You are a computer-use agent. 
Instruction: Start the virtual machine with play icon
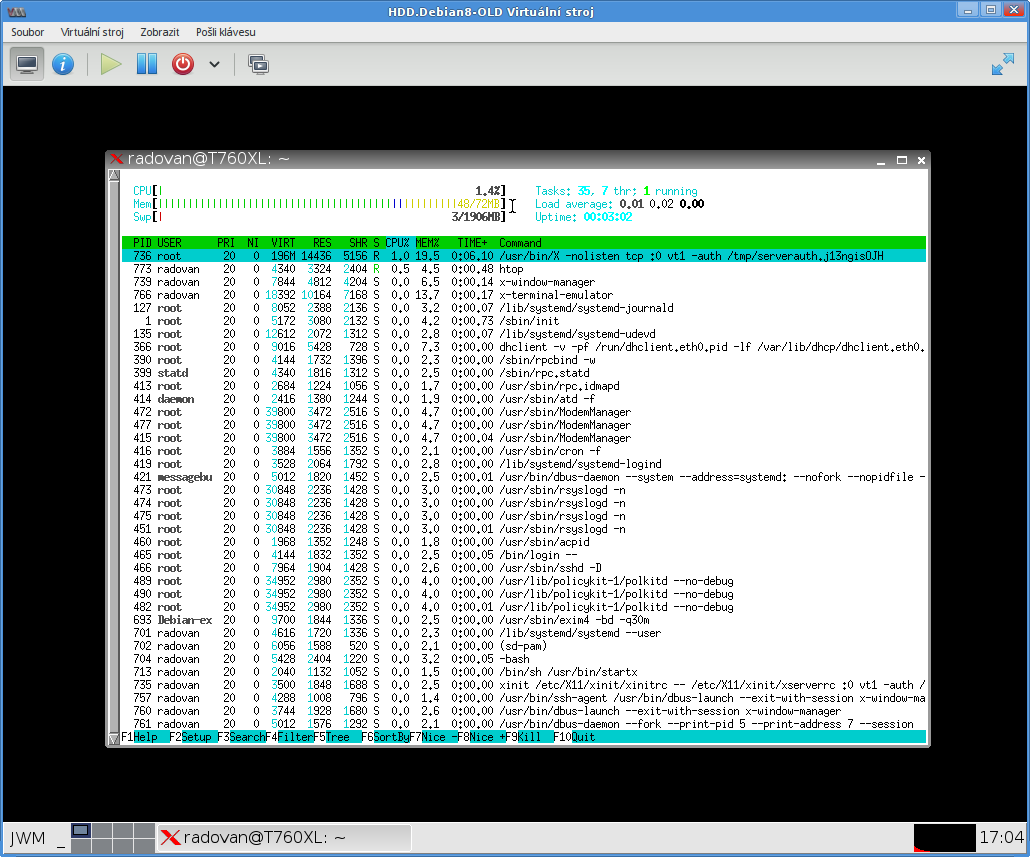coord(110,64)
